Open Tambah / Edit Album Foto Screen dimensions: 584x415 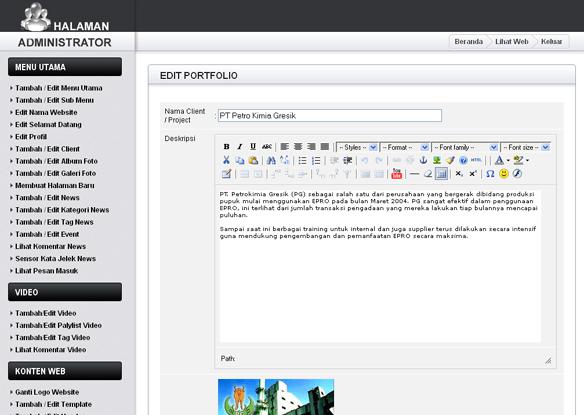56,161
